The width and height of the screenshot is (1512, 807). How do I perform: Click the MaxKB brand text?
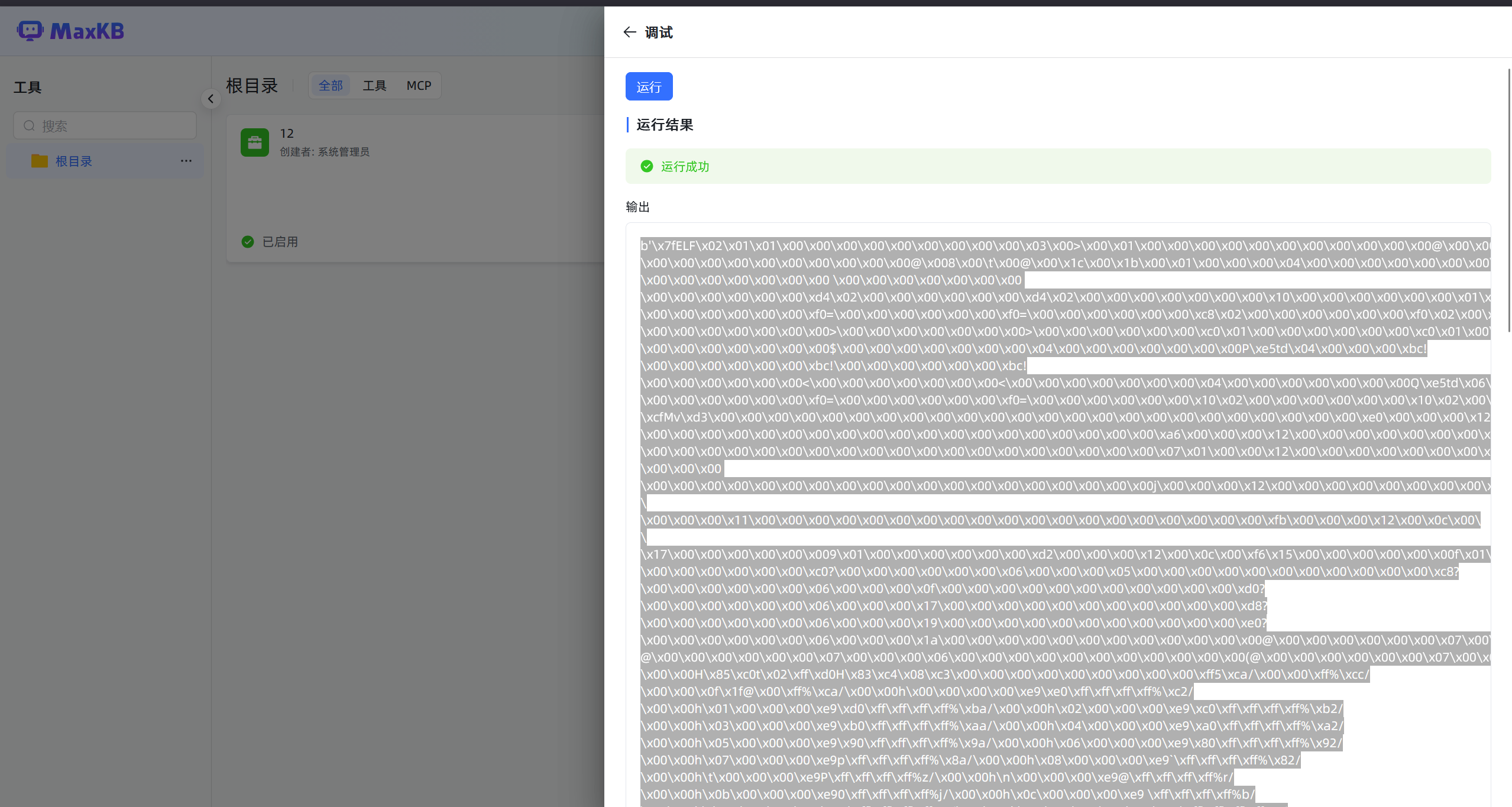coord(87,31)
